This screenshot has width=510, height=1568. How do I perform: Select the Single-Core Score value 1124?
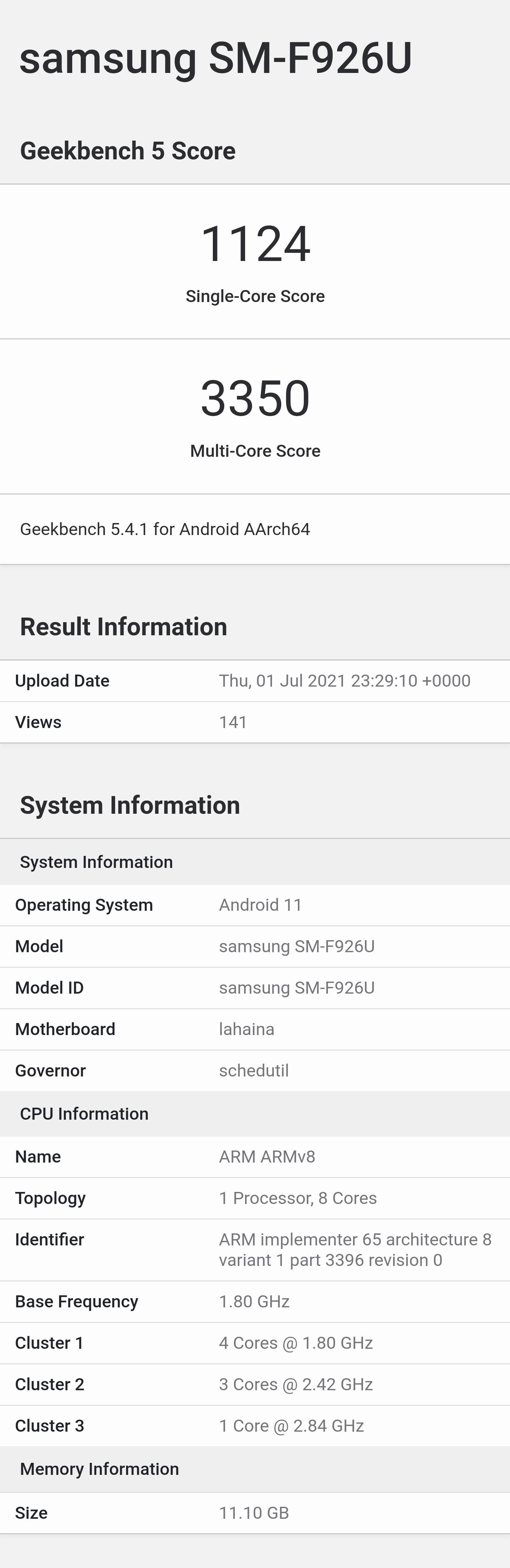(x=255, y=244)
